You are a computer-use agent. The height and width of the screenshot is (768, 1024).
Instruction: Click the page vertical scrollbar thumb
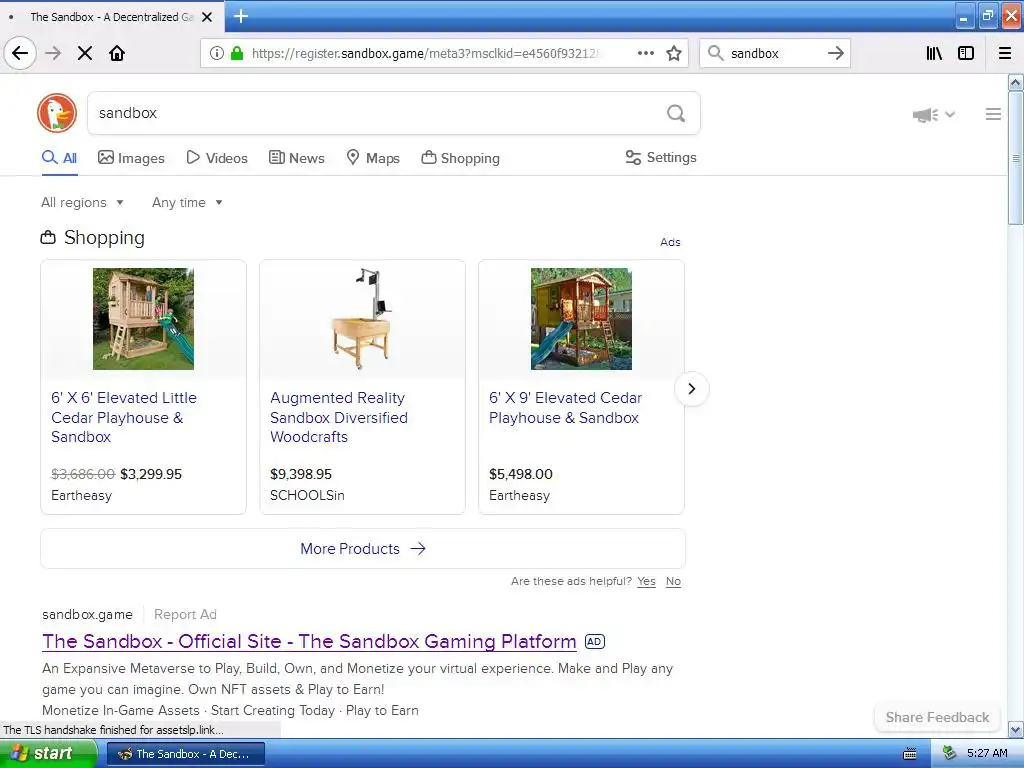tap(1016, 159)
